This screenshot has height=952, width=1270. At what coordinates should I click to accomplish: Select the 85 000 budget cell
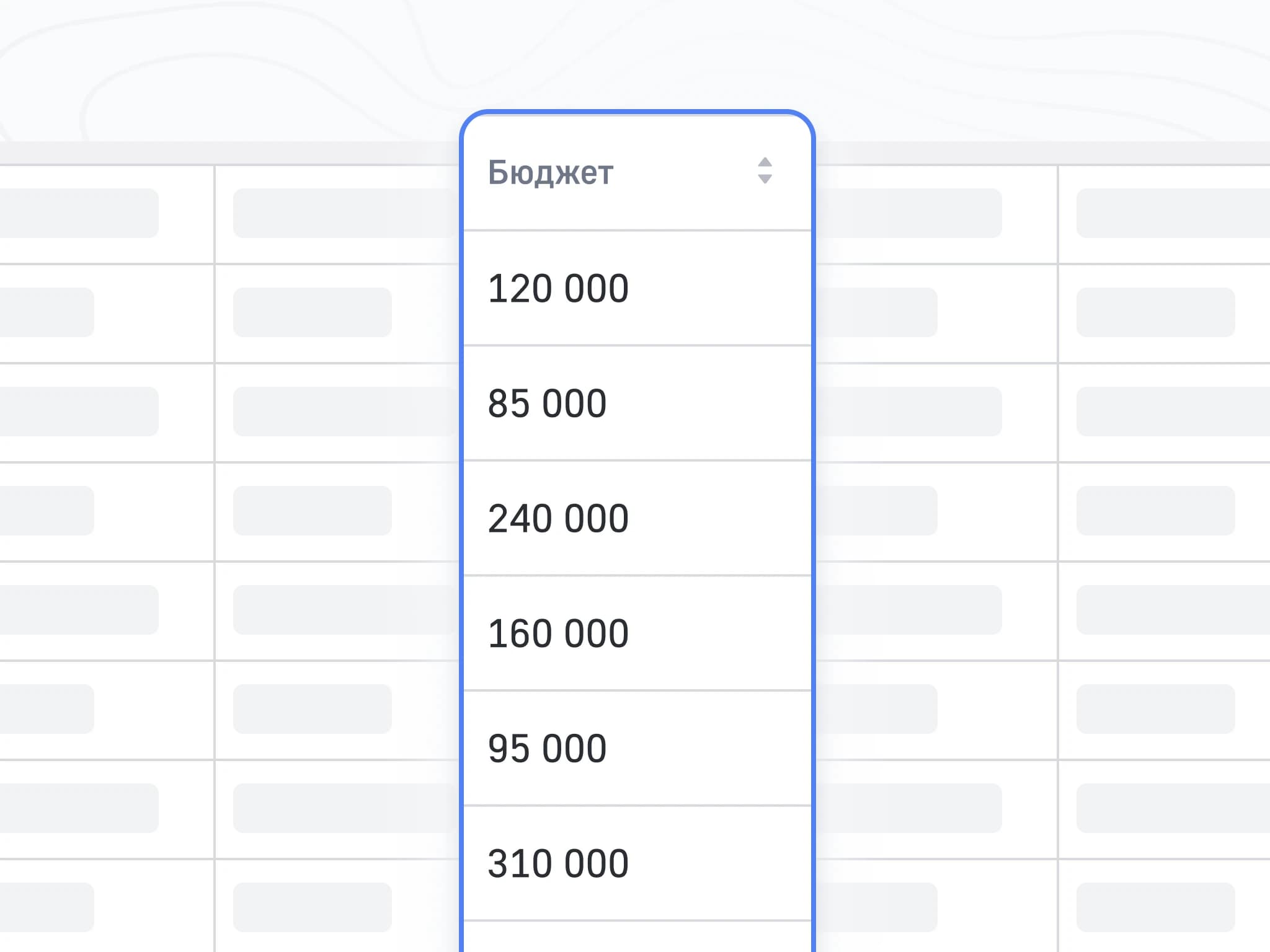pos(637,403)
